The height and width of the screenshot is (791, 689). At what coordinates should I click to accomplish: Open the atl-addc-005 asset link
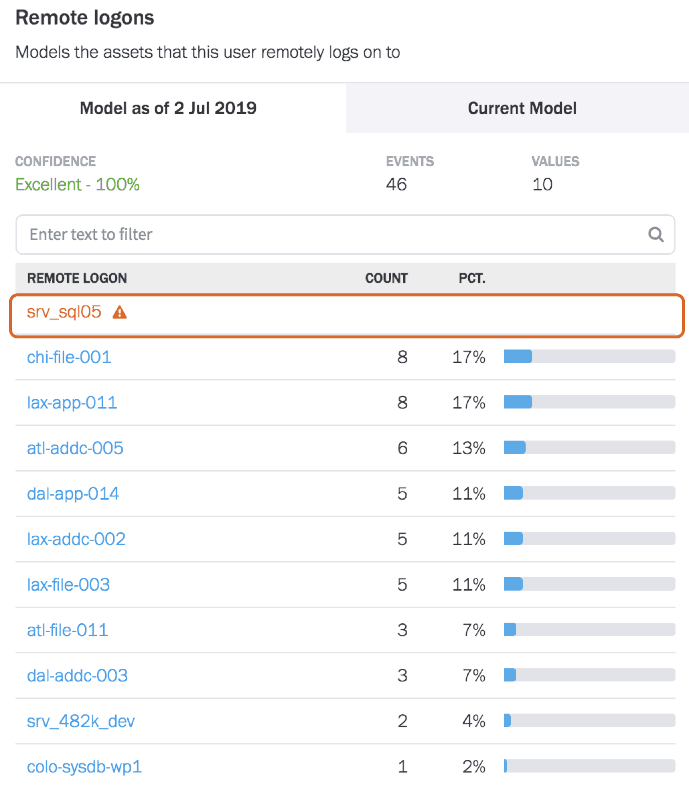[75, 448]
